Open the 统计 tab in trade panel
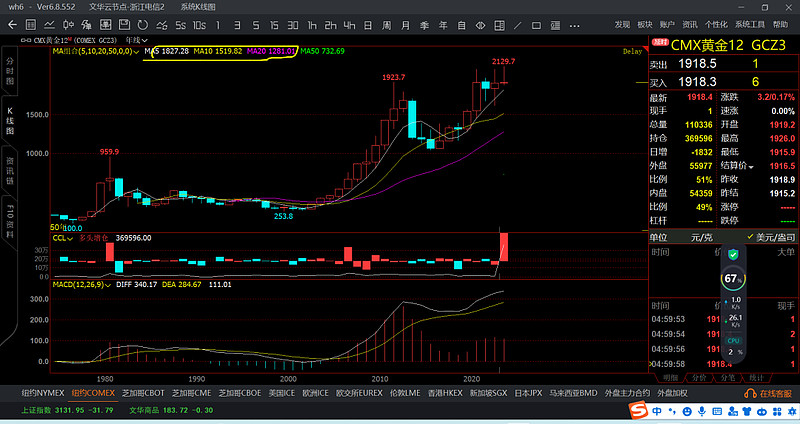The height and width of the screenshot is (424, 800). coord(756,378)
